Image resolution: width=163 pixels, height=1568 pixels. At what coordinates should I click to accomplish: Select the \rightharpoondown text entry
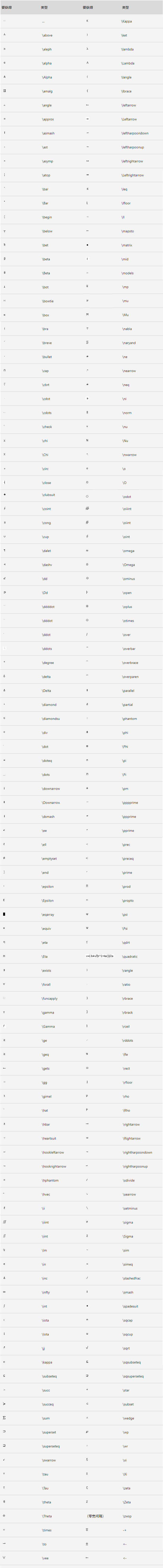coord(137,1152)
